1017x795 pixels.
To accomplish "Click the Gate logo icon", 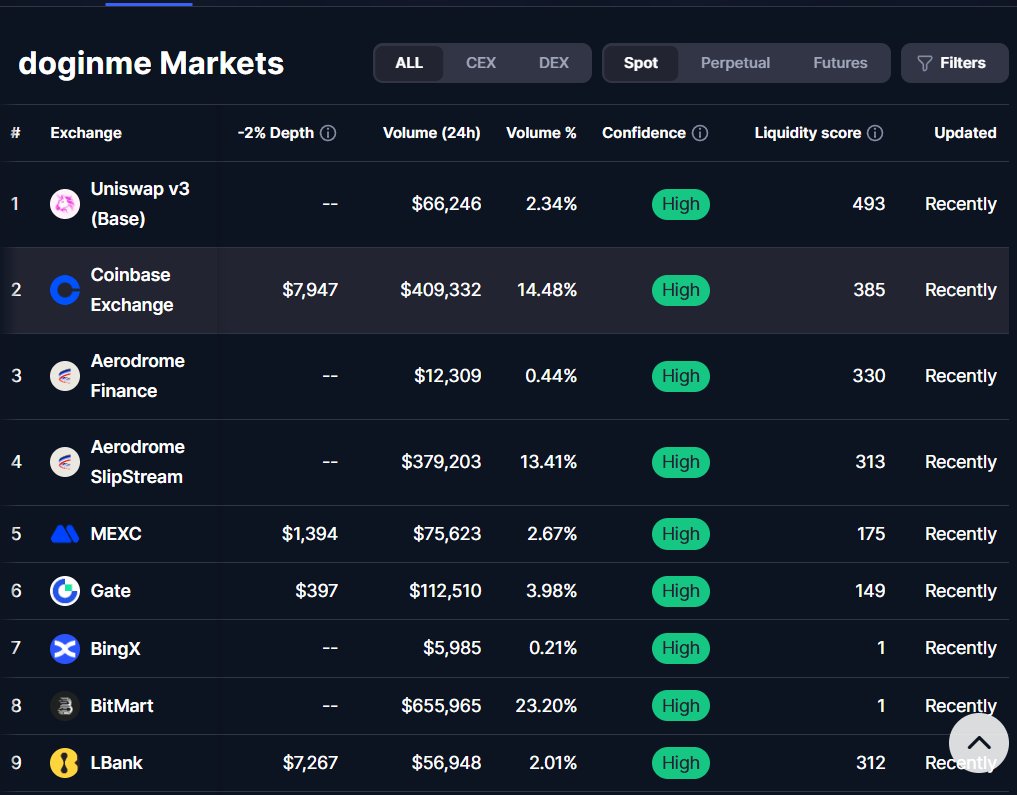I will 65,591.
